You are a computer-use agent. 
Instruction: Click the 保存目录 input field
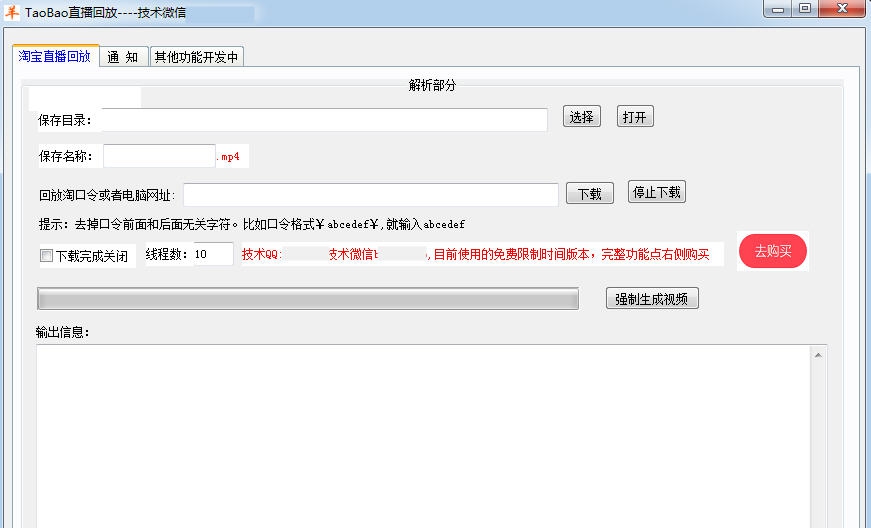pos(324,120)
